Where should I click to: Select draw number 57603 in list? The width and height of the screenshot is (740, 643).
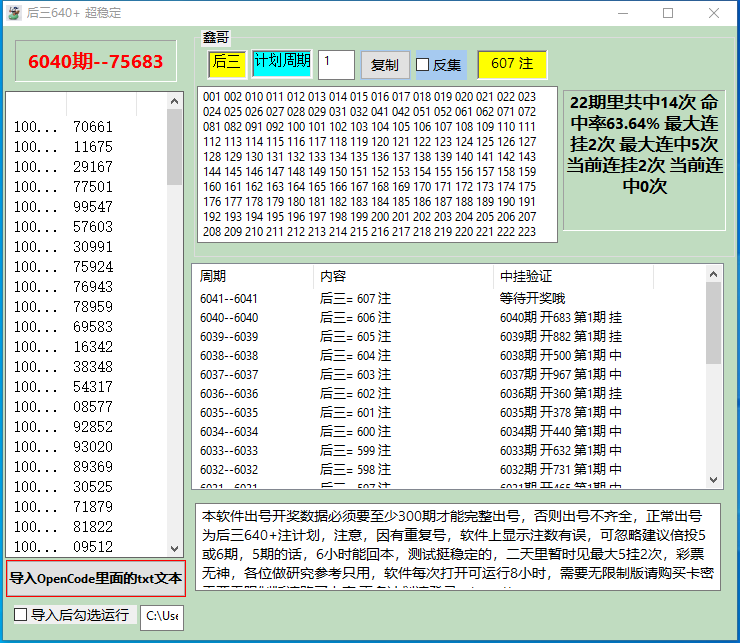93,227
